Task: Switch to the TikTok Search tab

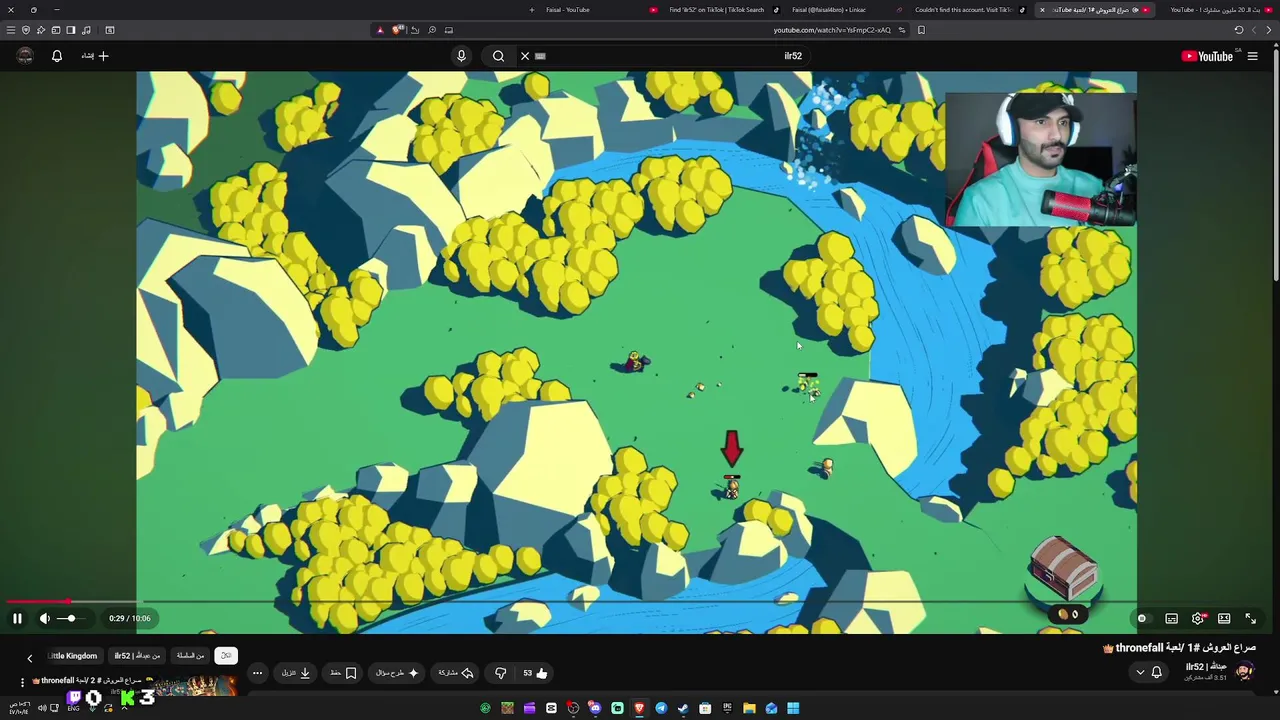Action: pyautogui.click(x=716, y=10)
